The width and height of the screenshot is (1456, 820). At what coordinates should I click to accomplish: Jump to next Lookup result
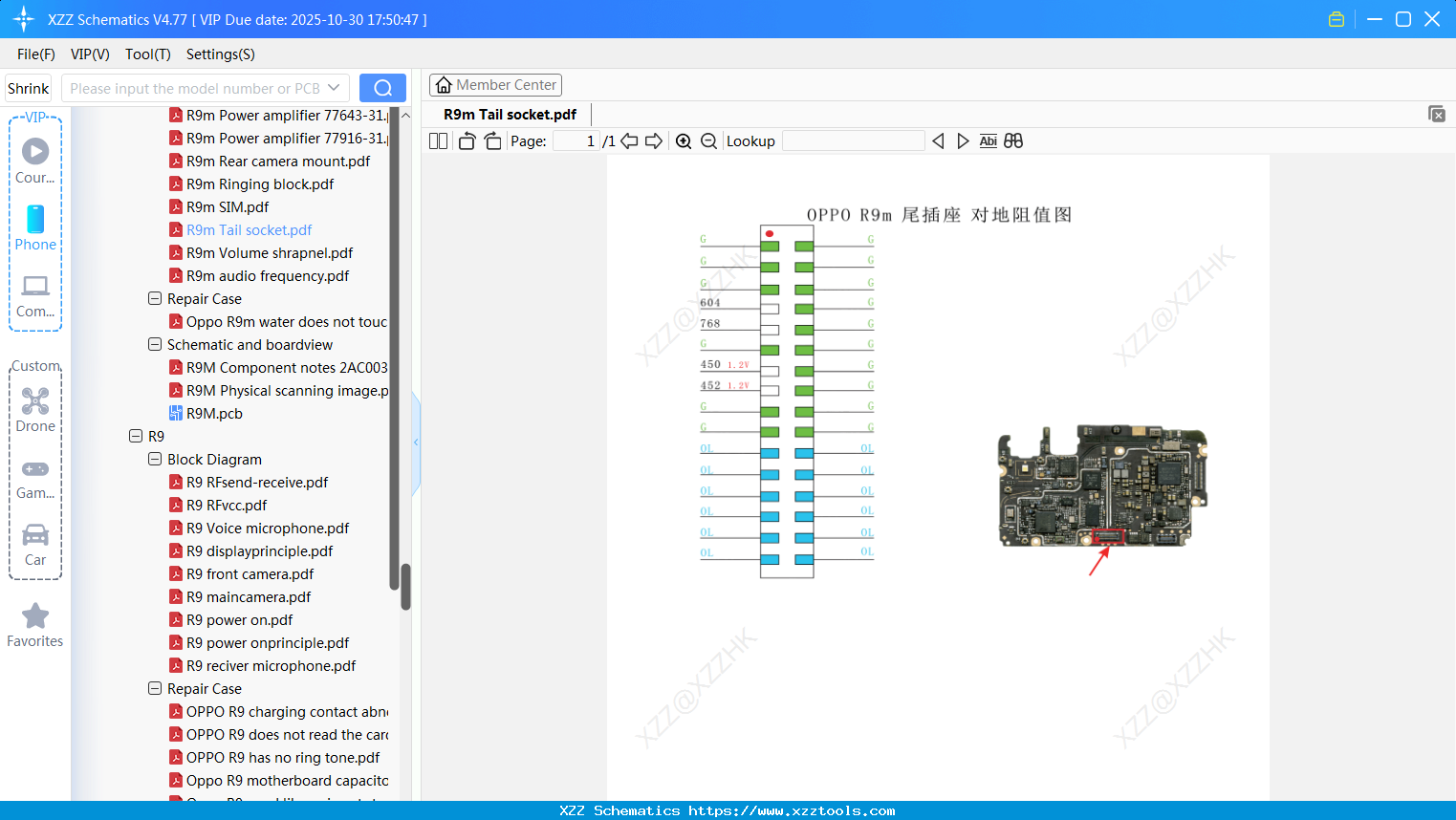click(x=963, y=141)
